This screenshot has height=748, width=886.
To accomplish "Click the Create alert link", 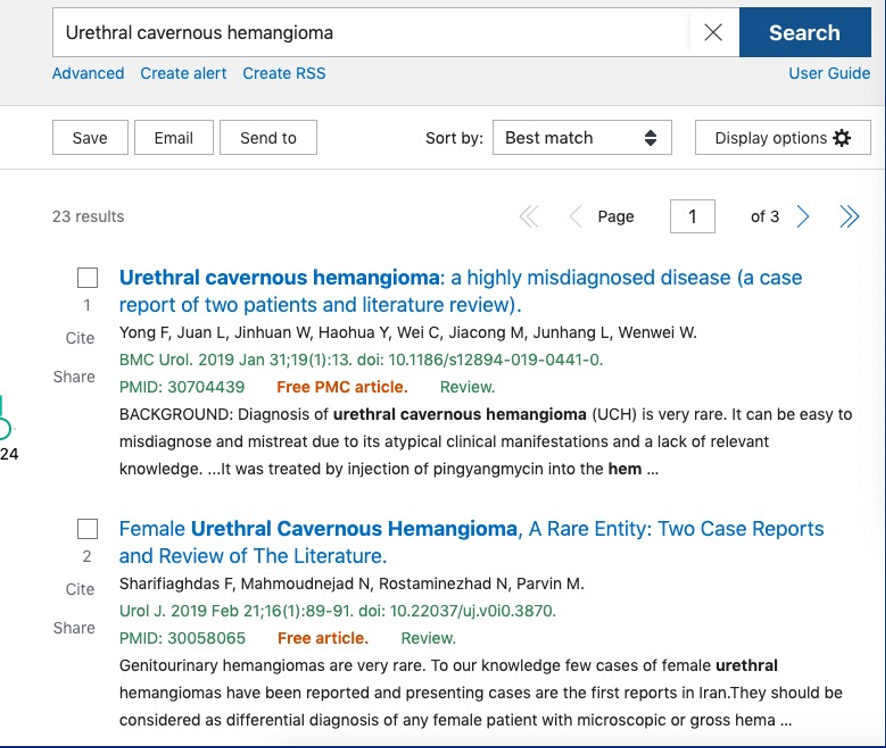I will (x=183, y=73).
